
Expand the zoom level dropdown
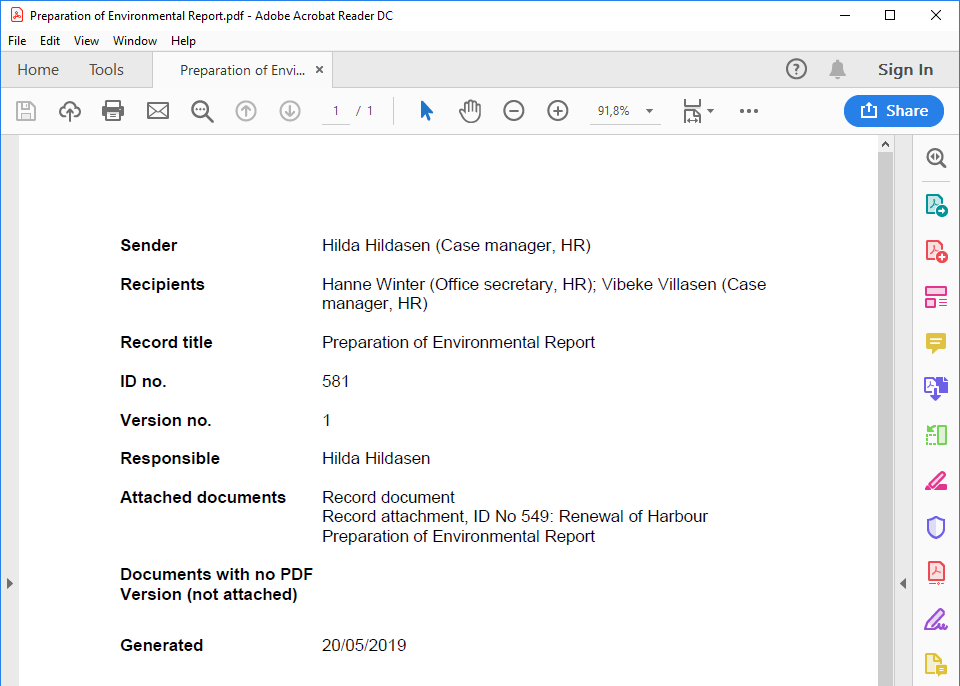click(649, 111)
